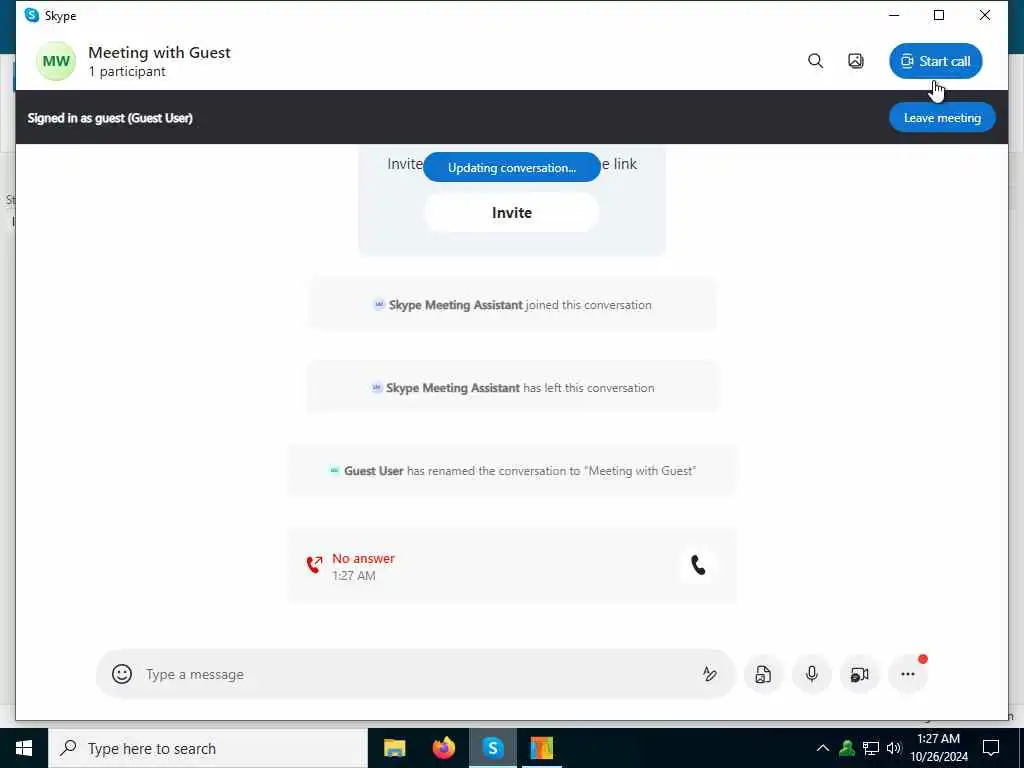Open the taskbar clock and date
The height and width of the screenshot is (768, 1024).
tap(938, 748)
